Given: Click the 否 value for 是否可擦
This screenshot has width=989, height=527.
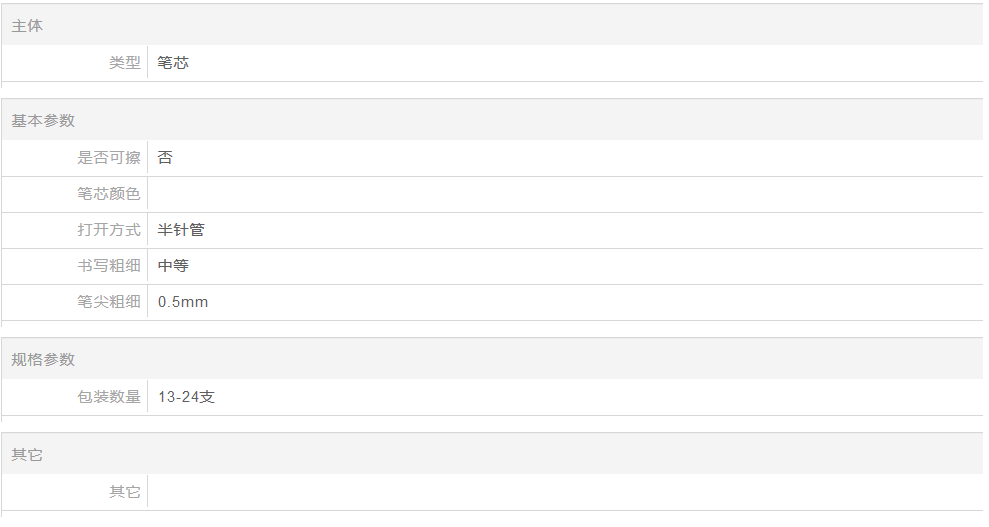Looking at the screenshot, I should [165, 158].
